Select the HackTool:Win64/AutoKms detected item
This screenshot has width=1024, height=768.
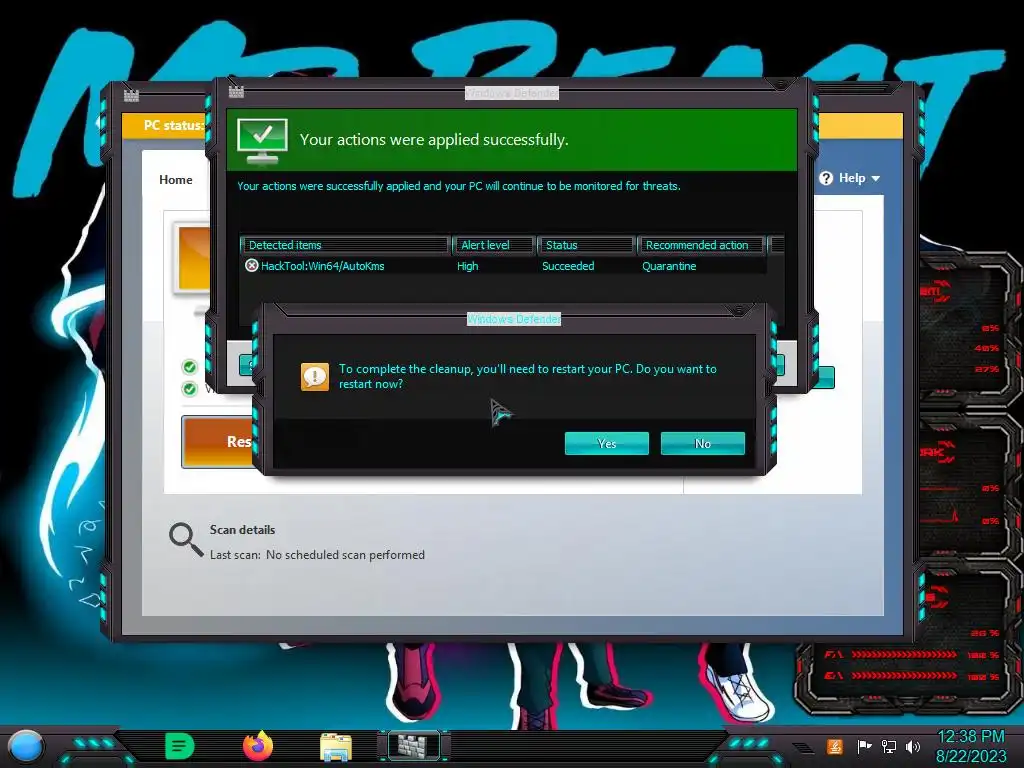coord(502,266)
